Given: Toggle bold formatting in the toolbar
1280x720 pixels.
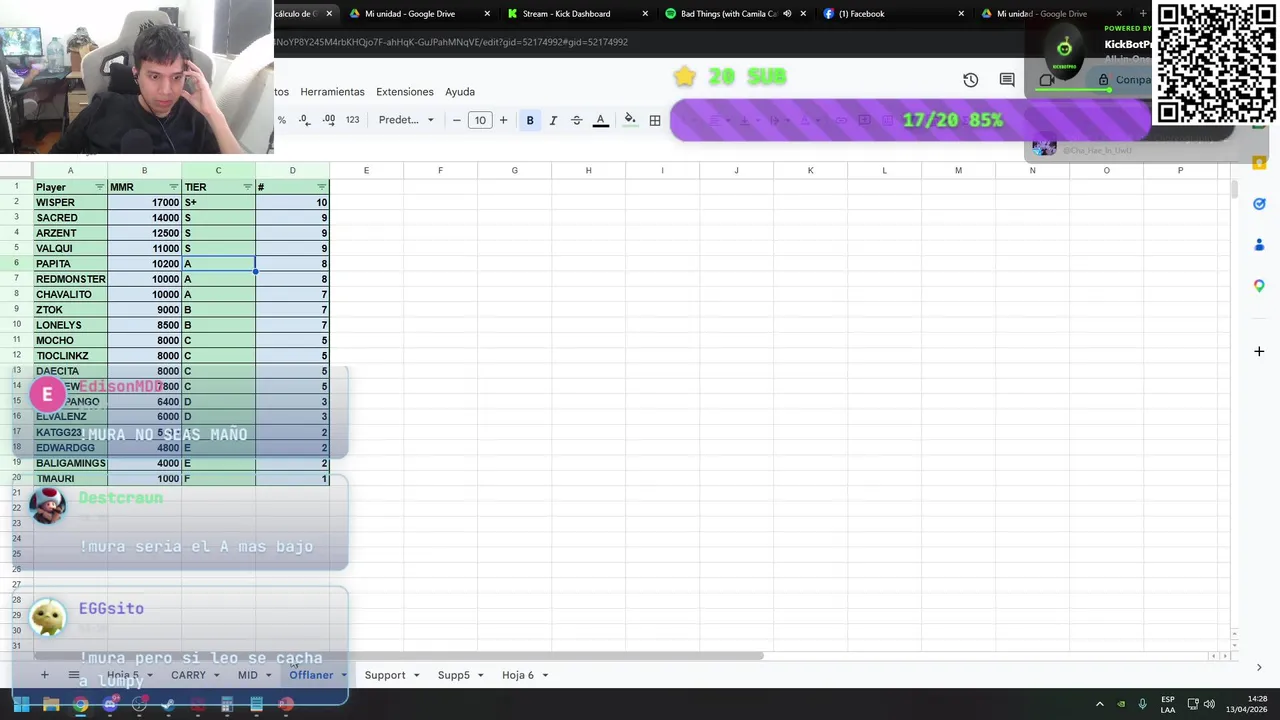Looking at the screenshot, I should pos(530,120).
